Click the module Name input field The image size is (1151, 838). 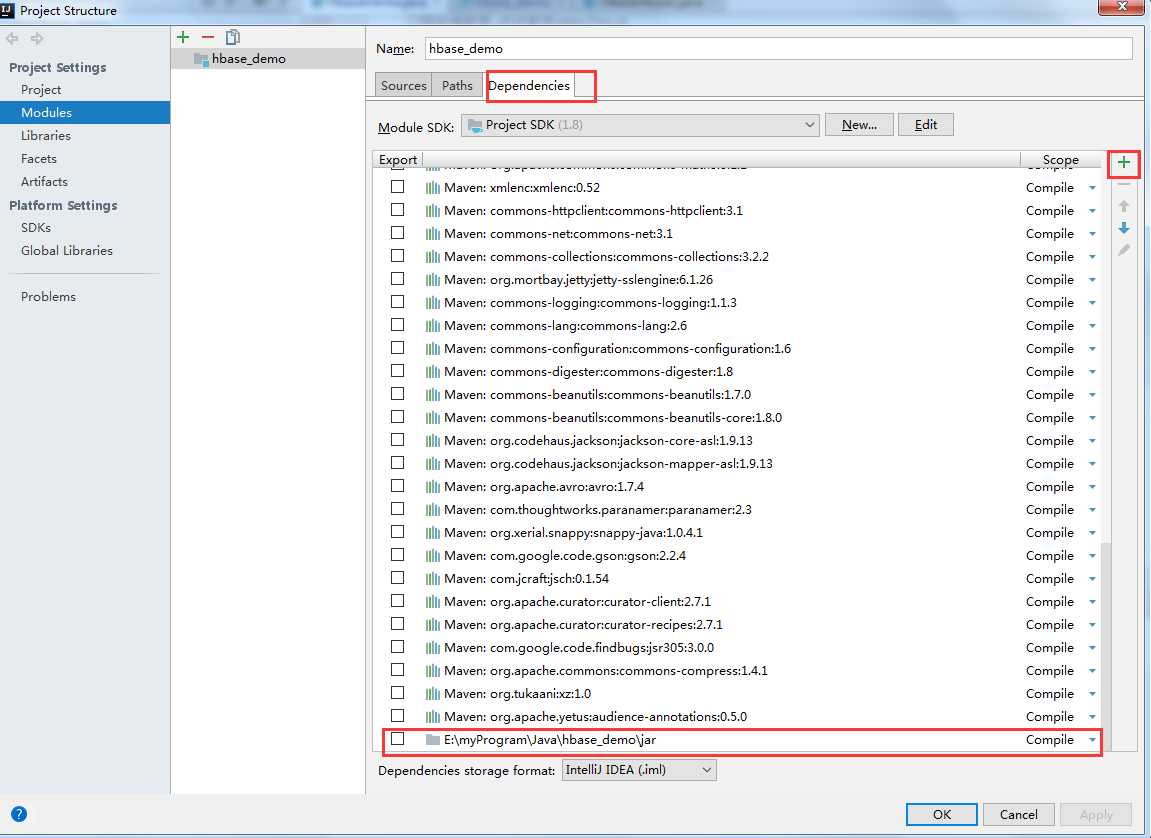[x=778, y=48]
